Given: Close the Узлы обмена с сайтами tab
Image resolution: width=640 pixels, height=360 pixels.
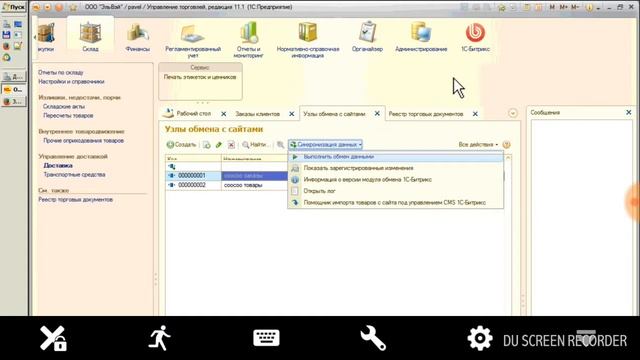Looking at the screenshot, I should coord(377,113).
